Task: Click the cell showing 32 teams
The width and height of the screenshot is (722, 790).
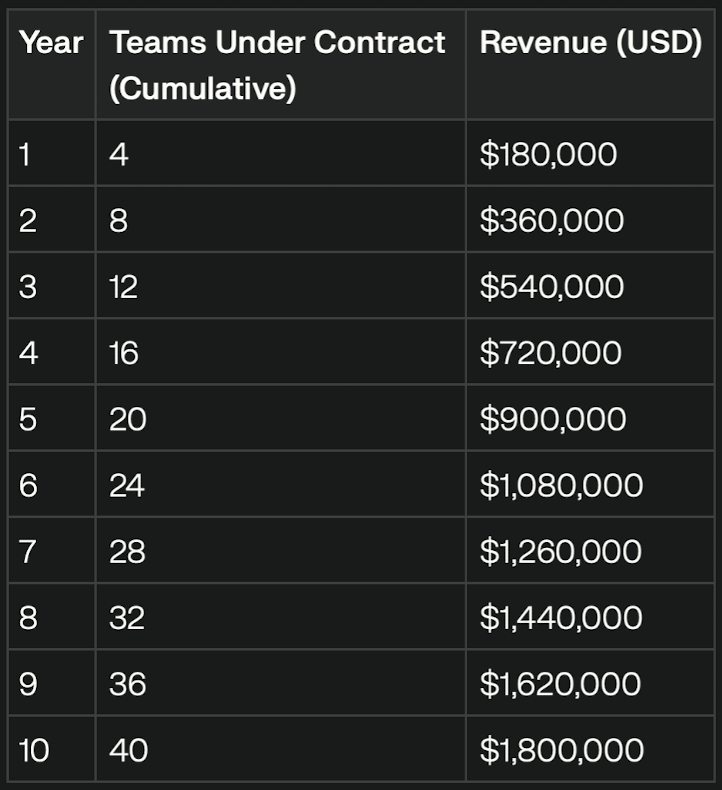Action: pos(127,617)
